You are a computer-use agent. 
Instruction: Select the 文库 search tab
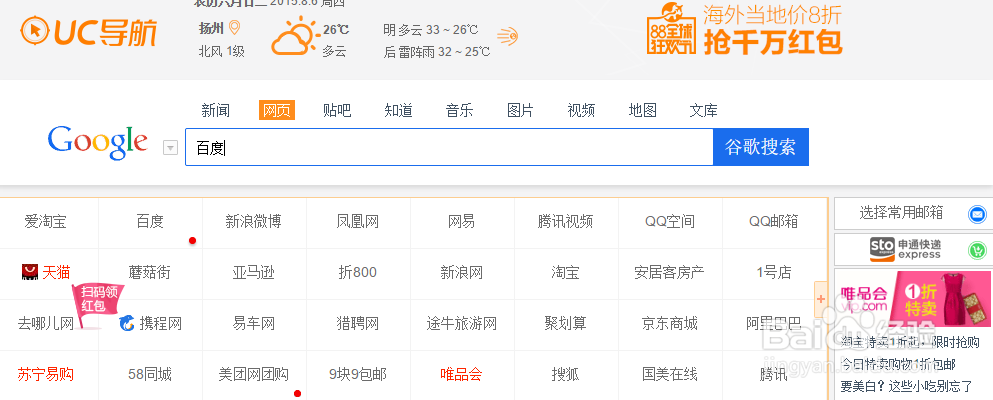pyautogui.click(x=704, y=110)
